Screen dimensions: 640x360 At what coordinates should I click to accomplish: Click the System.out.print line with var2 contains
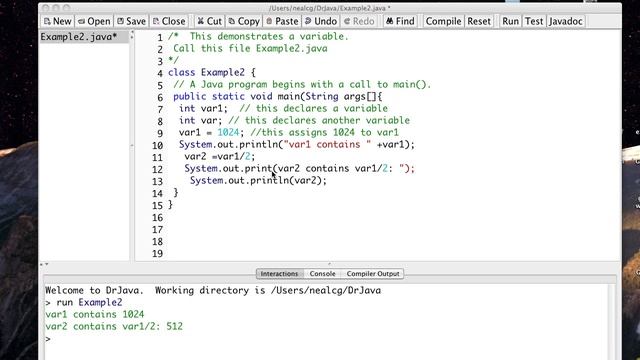299,169
